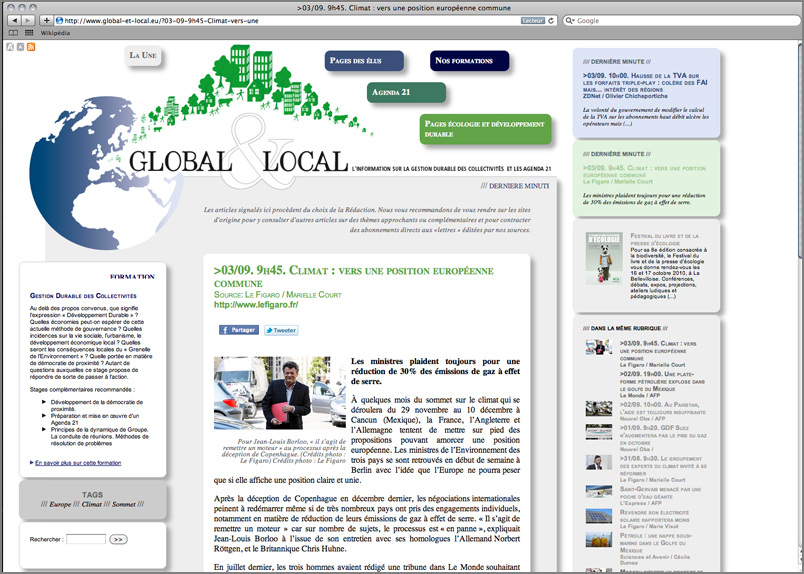Click the Google search magnifier icon
The width and height of the screenshot is (804, 574).
tap(570, 21)
